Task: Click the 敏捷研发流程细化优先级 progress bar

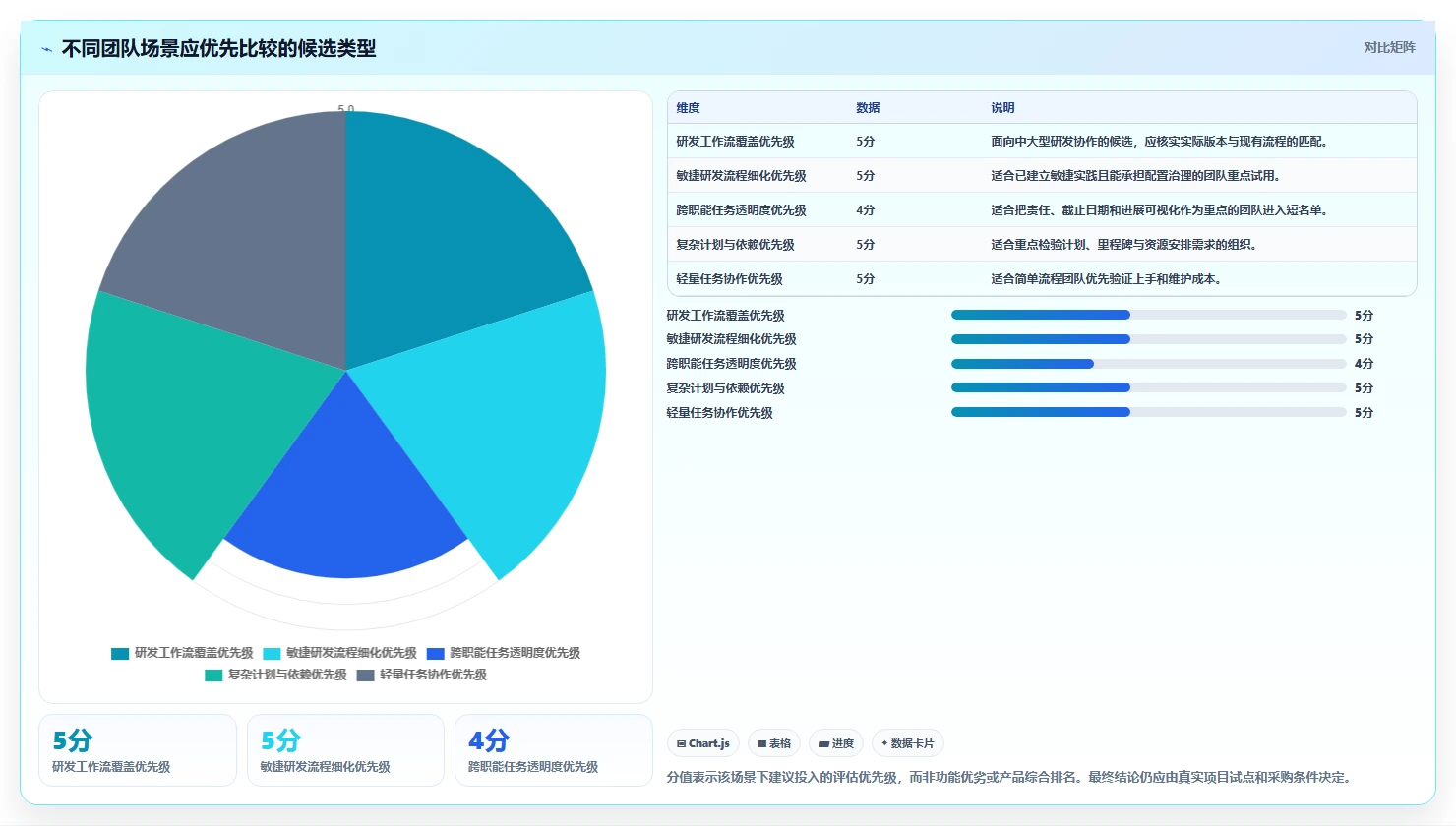Action: pyautogui.click(x=1148, y=339)
